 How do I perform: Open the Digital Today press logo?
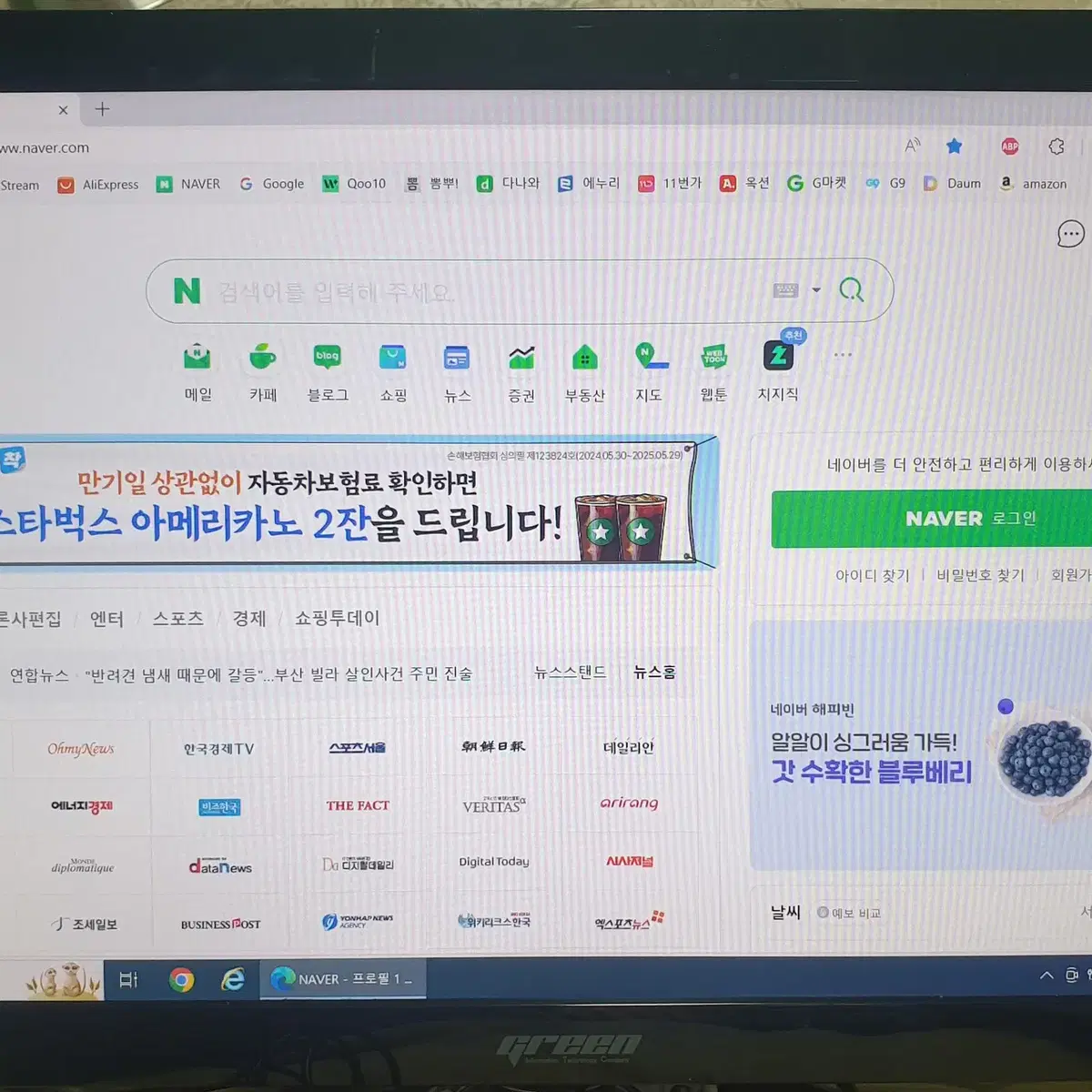[494, 862]
